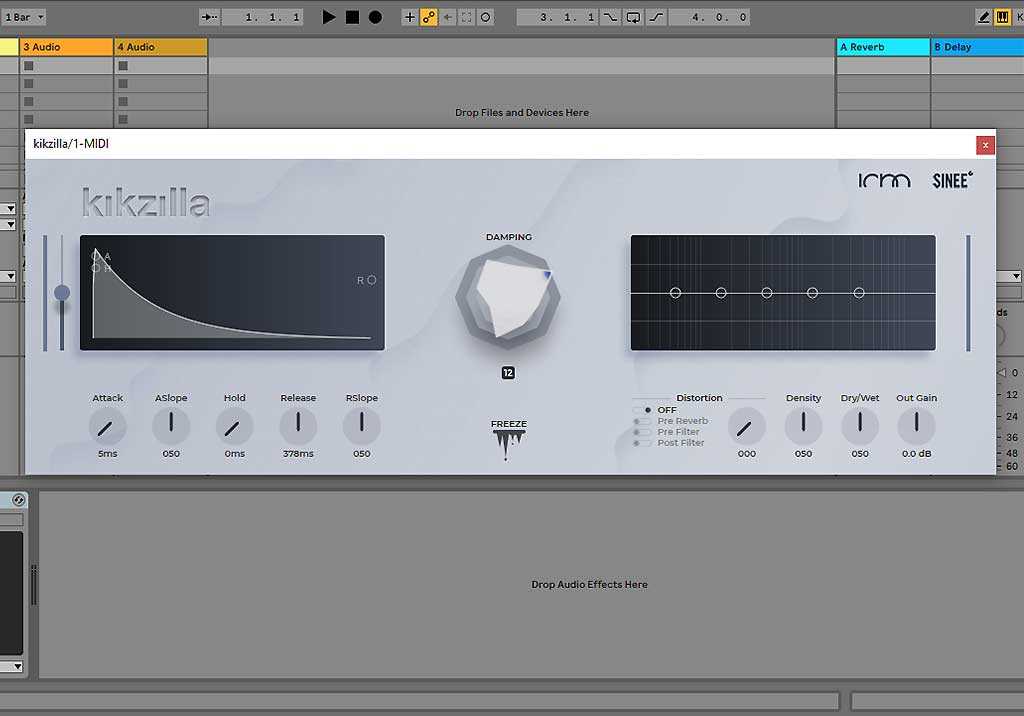Click the second EQ band node
The height and width of the screenshot is (716, 1024).
click(721, 293)
